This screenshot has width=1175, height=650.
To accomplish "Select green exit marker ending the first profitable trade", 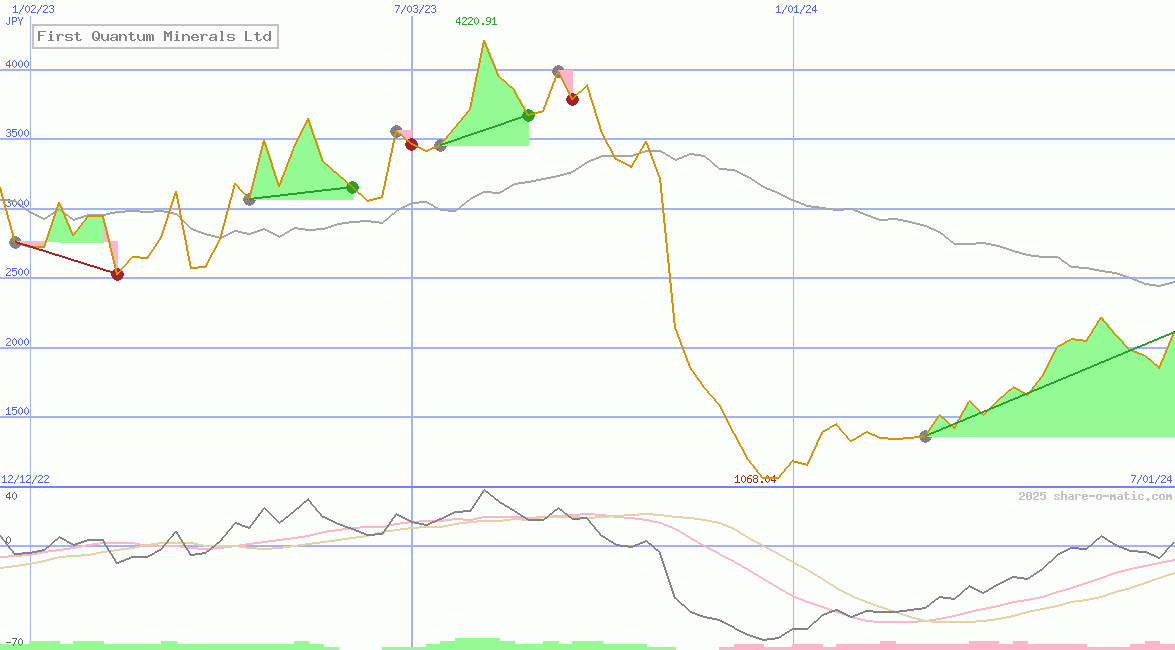I will point(352,187).
